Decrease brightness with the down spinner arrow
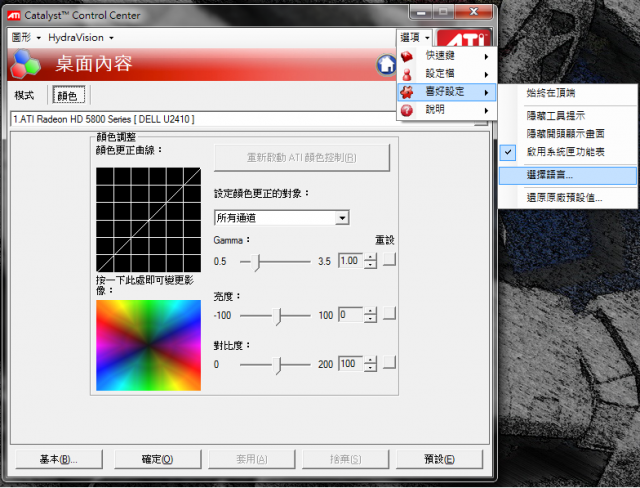Viewport: 640px width, 488px height. (x=370, y=318)
